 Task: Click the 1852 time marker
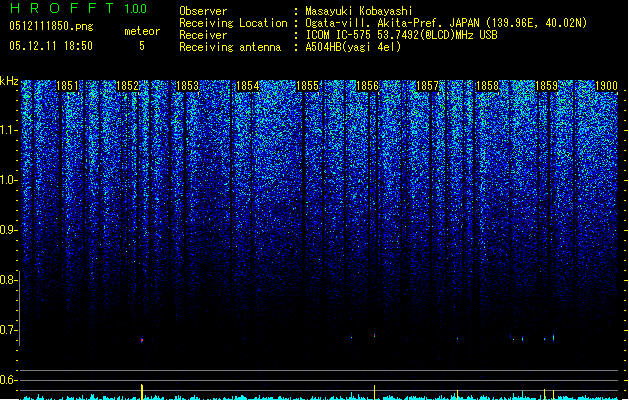pos(127,86)
